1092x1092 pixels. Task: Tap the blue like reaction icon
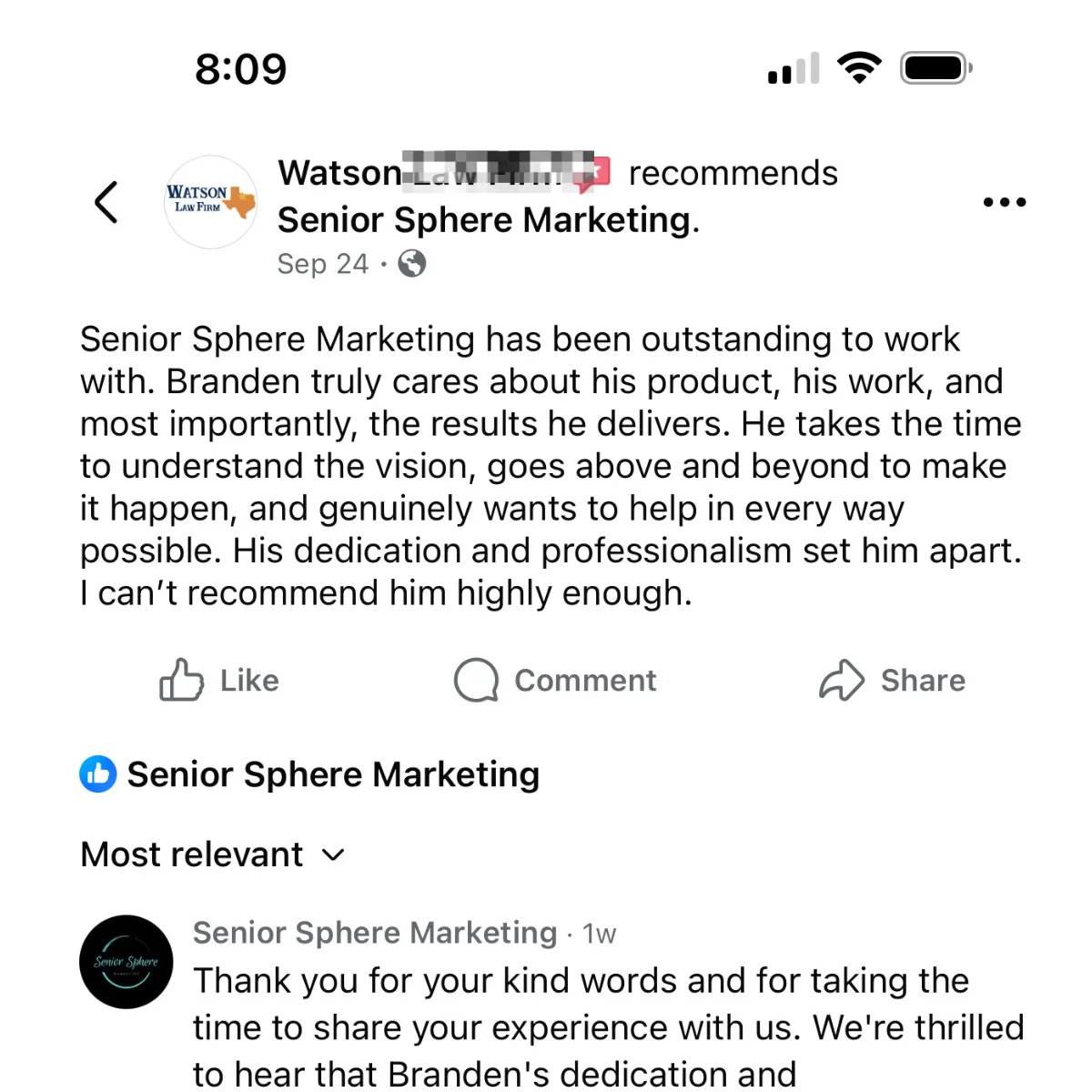[98, 774]
